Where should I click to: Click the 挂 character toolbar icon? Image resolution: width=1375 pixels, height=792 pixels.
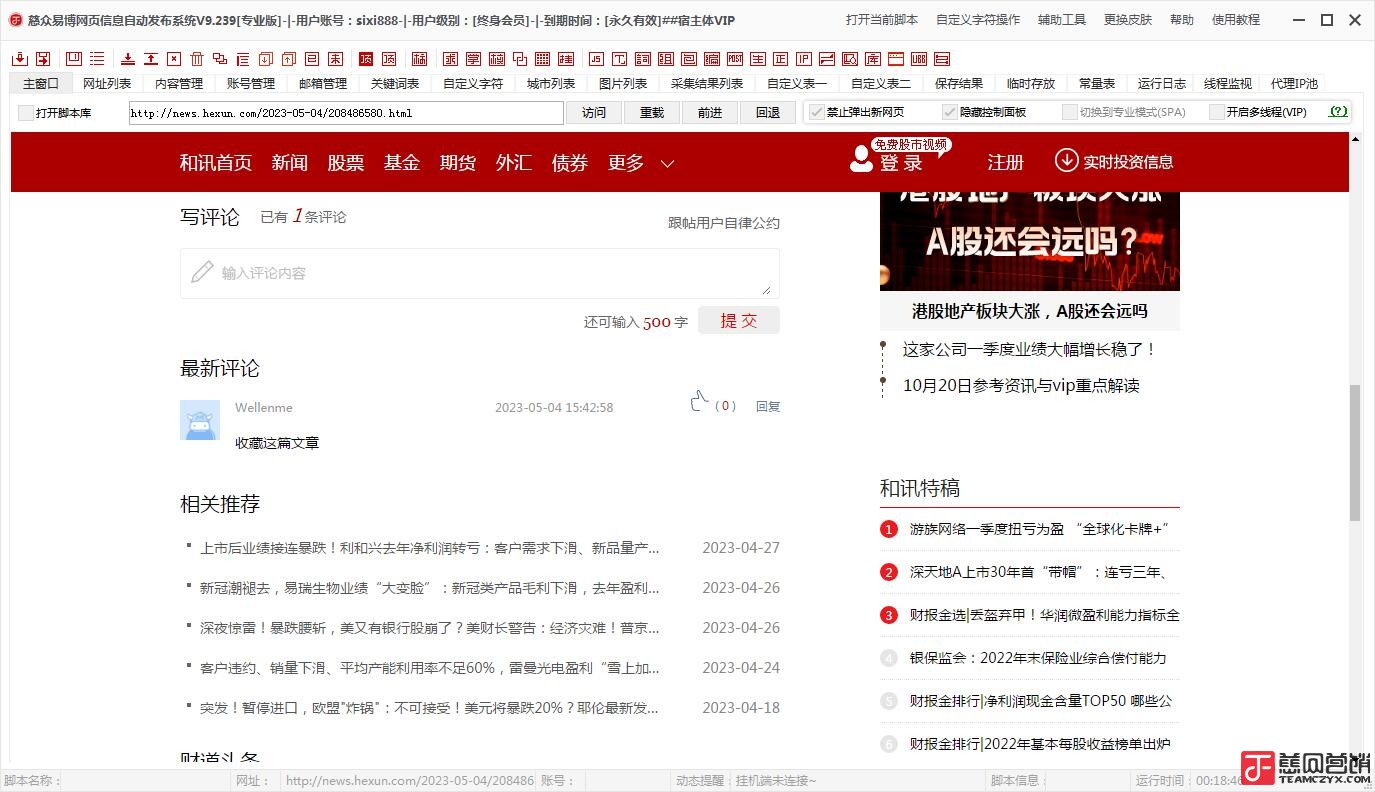566,59
